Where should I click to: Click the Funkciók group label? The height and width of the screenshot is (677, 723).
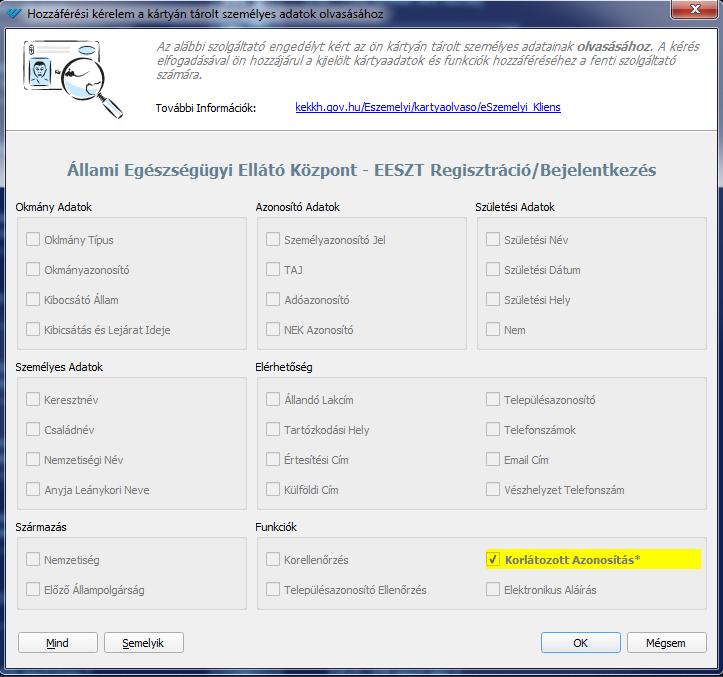pyautogui.click(x=276, y=527)
